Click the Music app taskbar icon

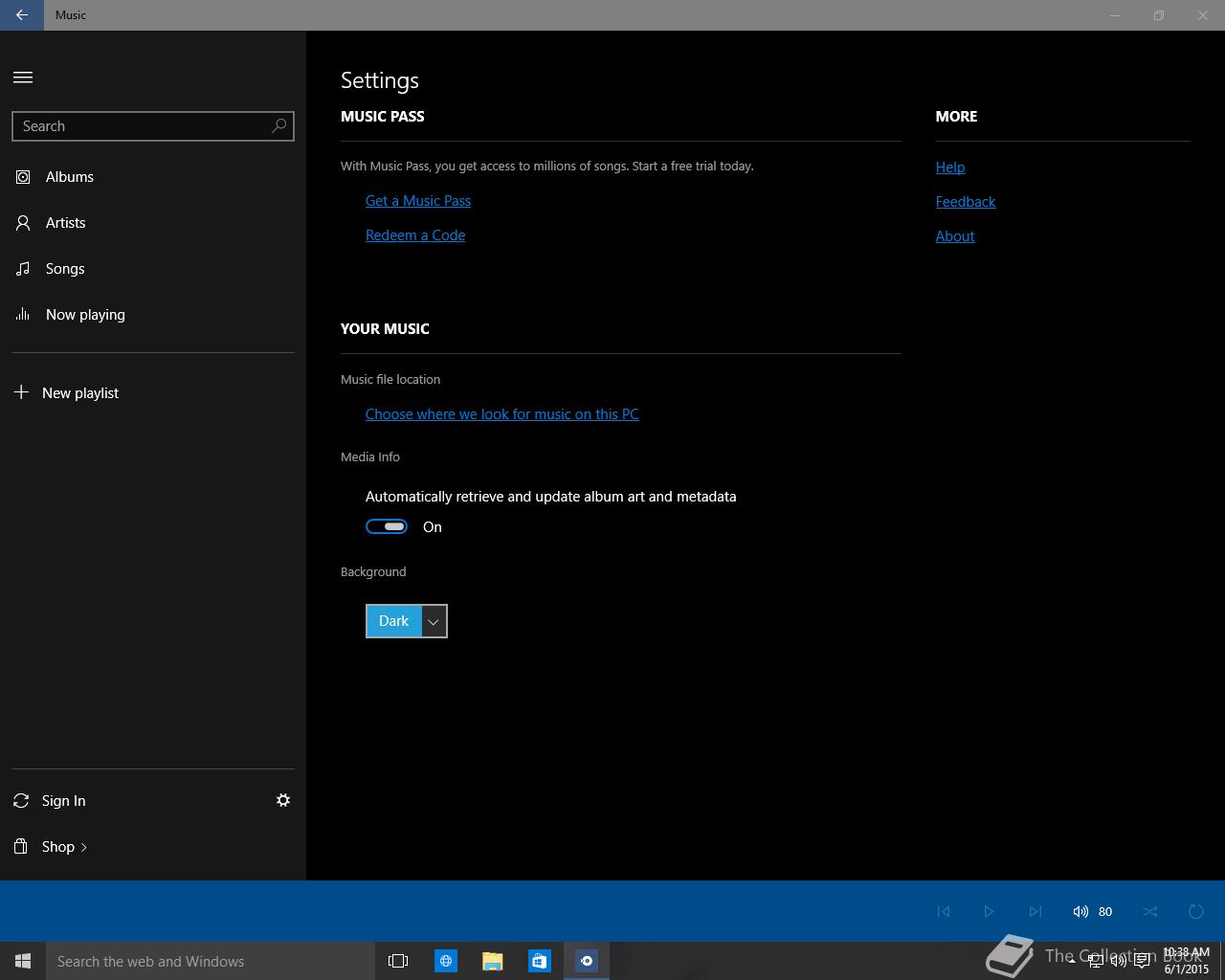click(587, 961)
